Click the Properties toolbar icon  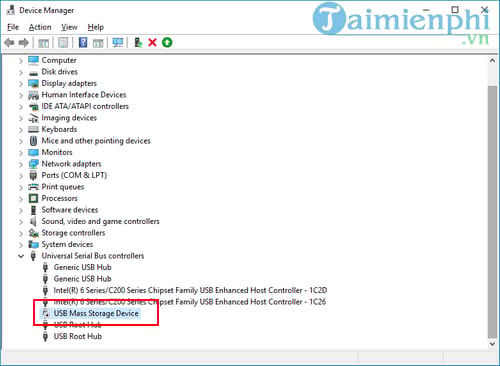click(63, 42)
